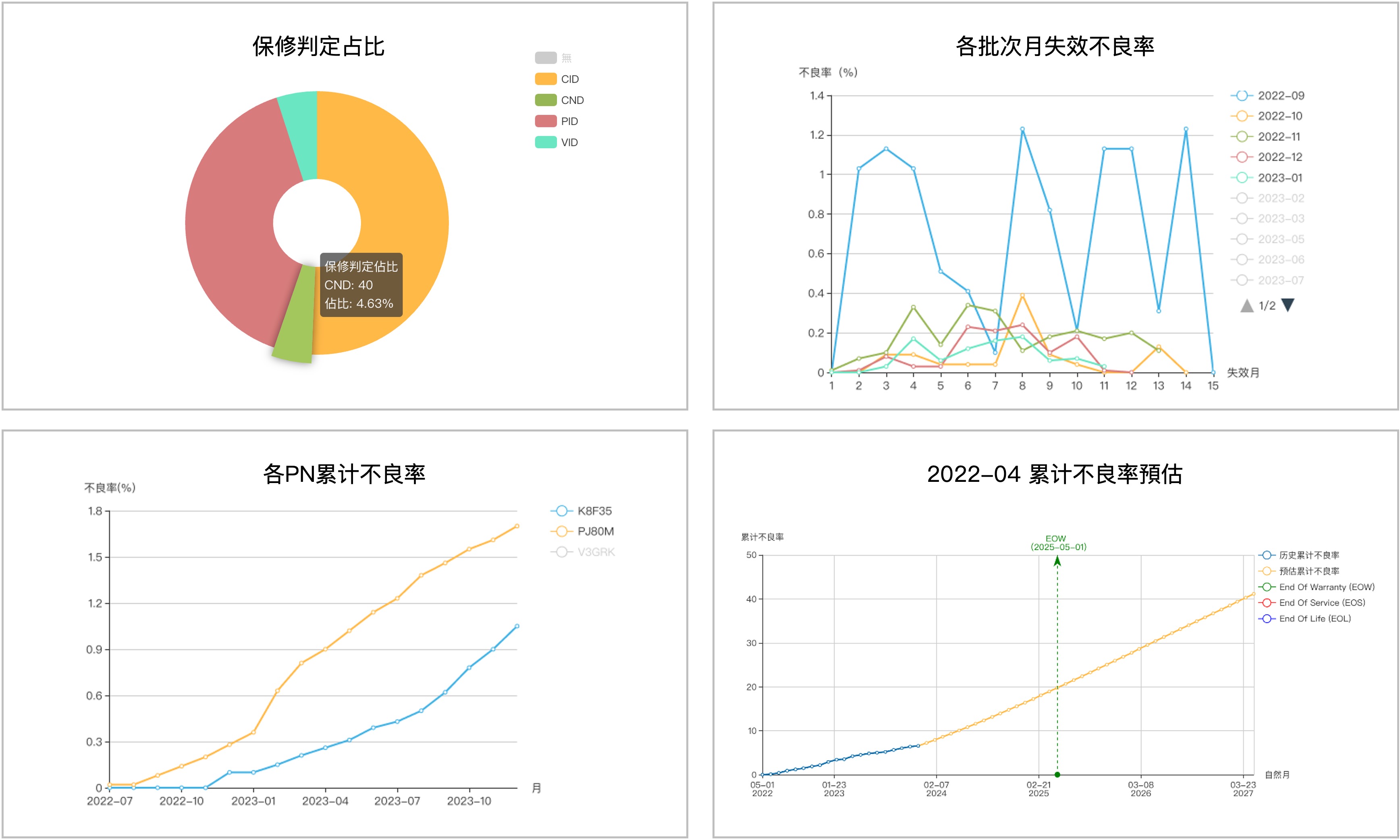Click x-axis label 2023-04 in PN chart
The image size is (1400, 840).
pos(326,801)
